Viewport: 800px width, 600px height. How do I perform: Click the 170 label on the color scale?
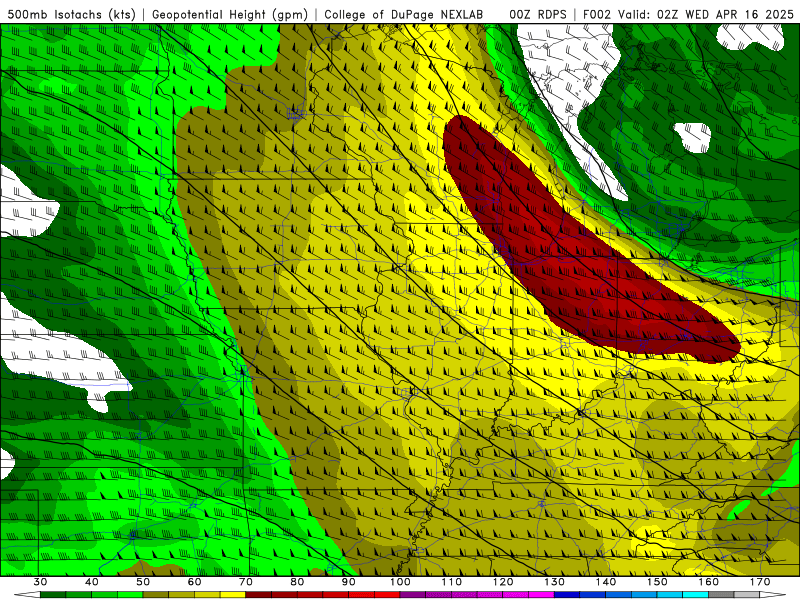tap(760, 582)
